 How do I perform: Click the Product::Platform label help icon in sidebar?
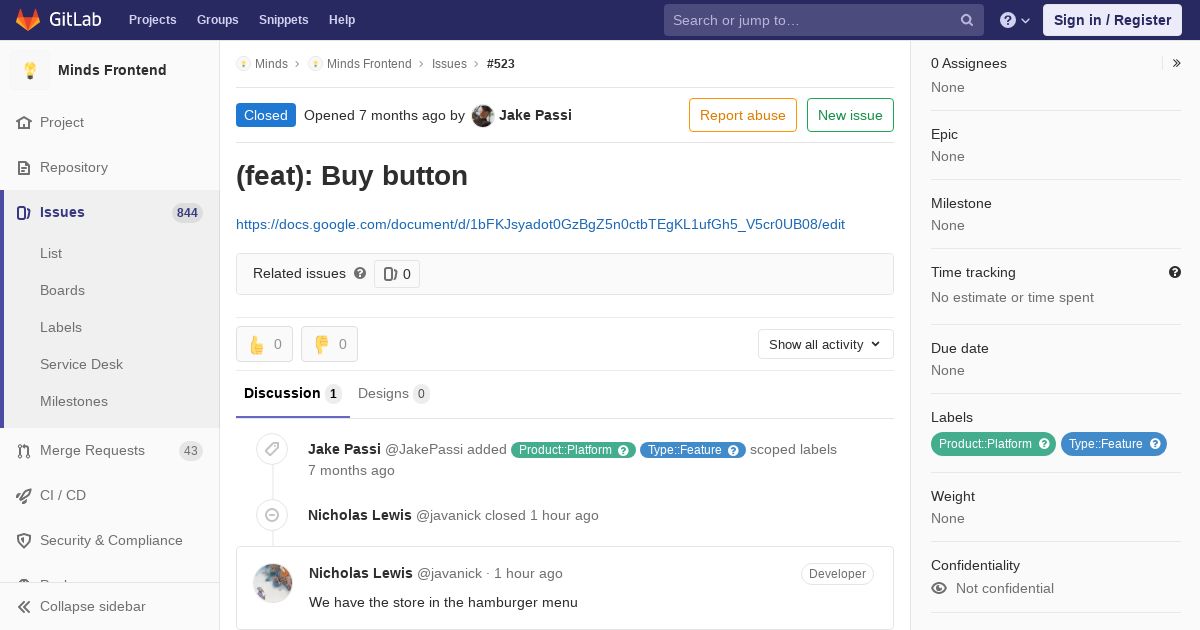tap(1045, 444)
